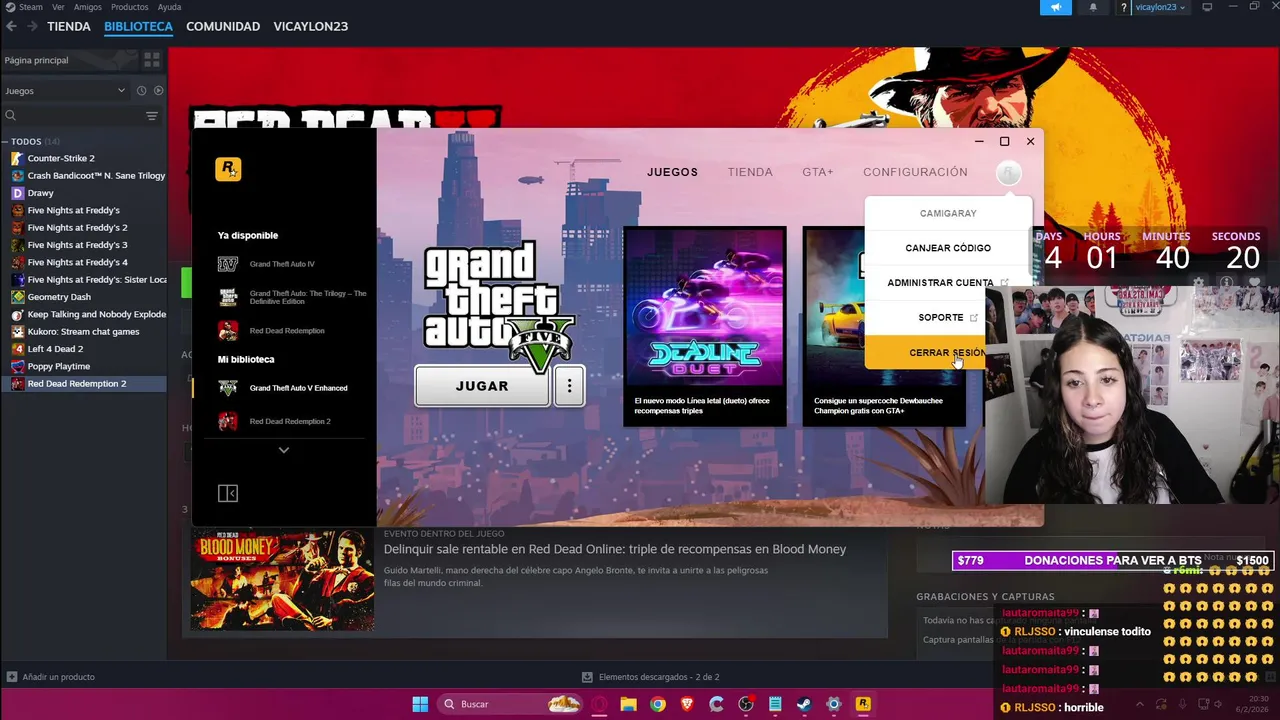Open Google Chrome from taskbar
Viewport: 1280px width, 720px height.
657,704
